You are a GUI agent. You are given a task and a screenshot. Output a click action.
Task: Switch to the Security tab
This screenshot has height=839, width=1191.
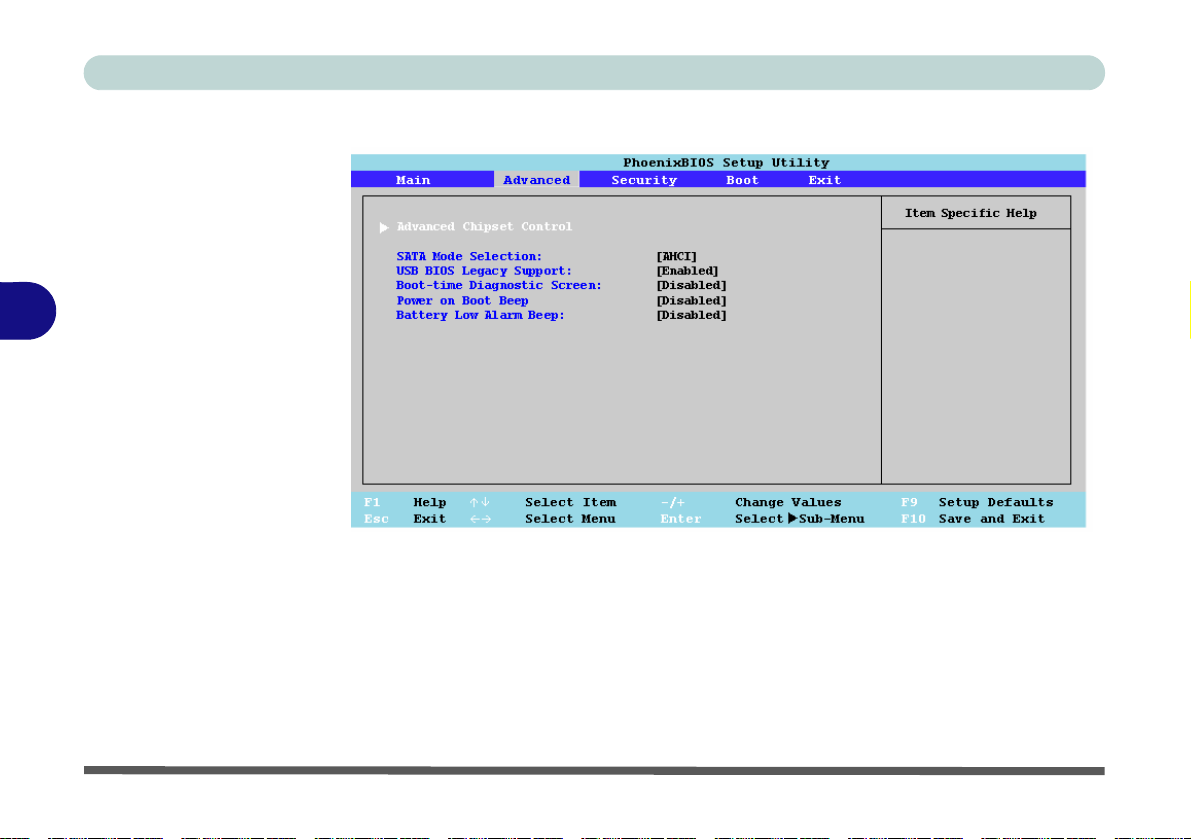(x=643, y=180)
